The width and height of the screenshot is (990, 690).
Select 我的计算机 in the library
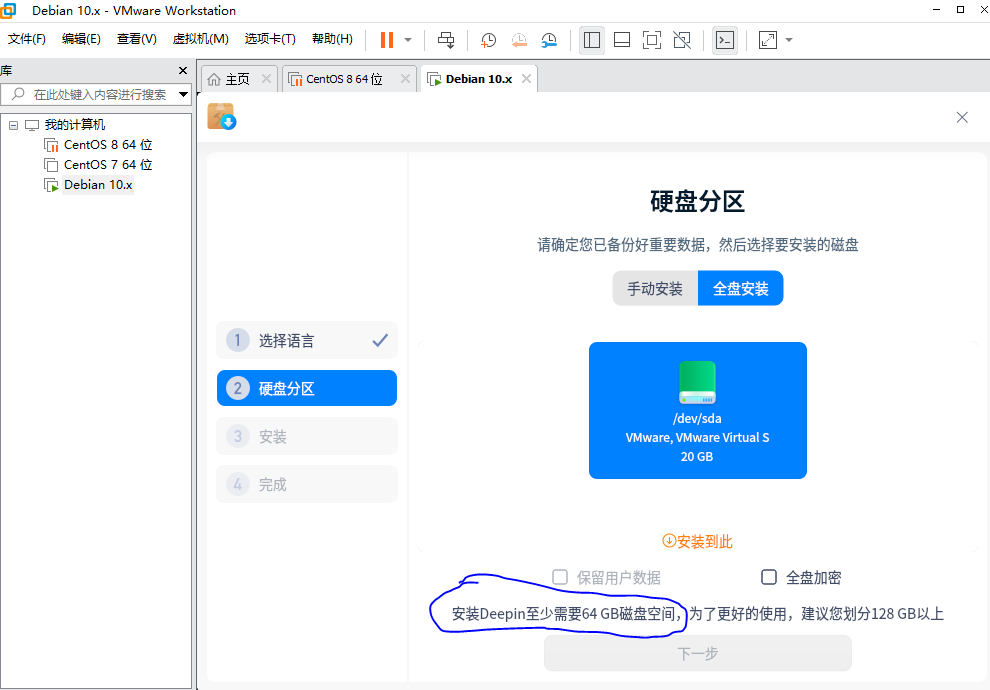(x=75, y=125)
